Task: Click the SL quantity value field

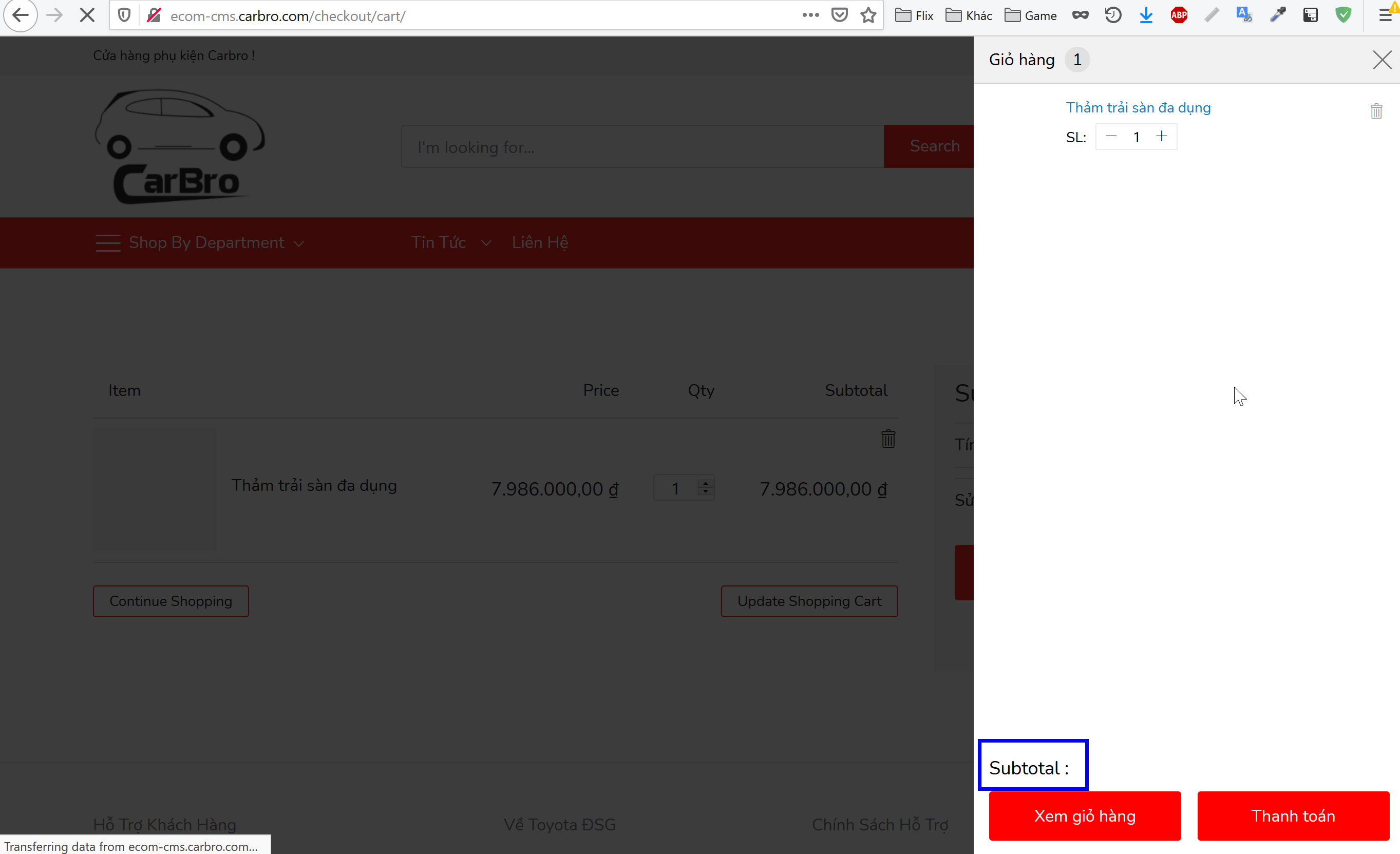Action: pyautogui.click(x=1137, y=137)
